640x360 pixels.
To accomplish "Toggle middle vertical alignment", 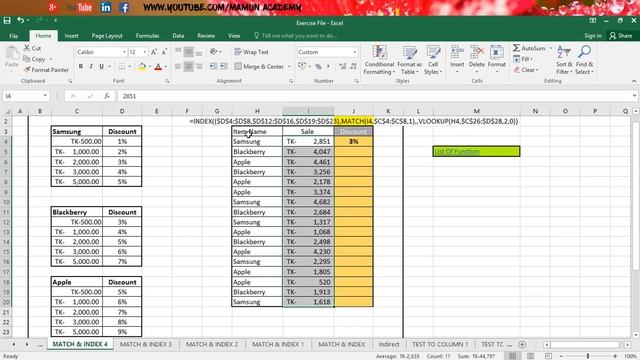I will pyautogui.click(x=188, y=52).
